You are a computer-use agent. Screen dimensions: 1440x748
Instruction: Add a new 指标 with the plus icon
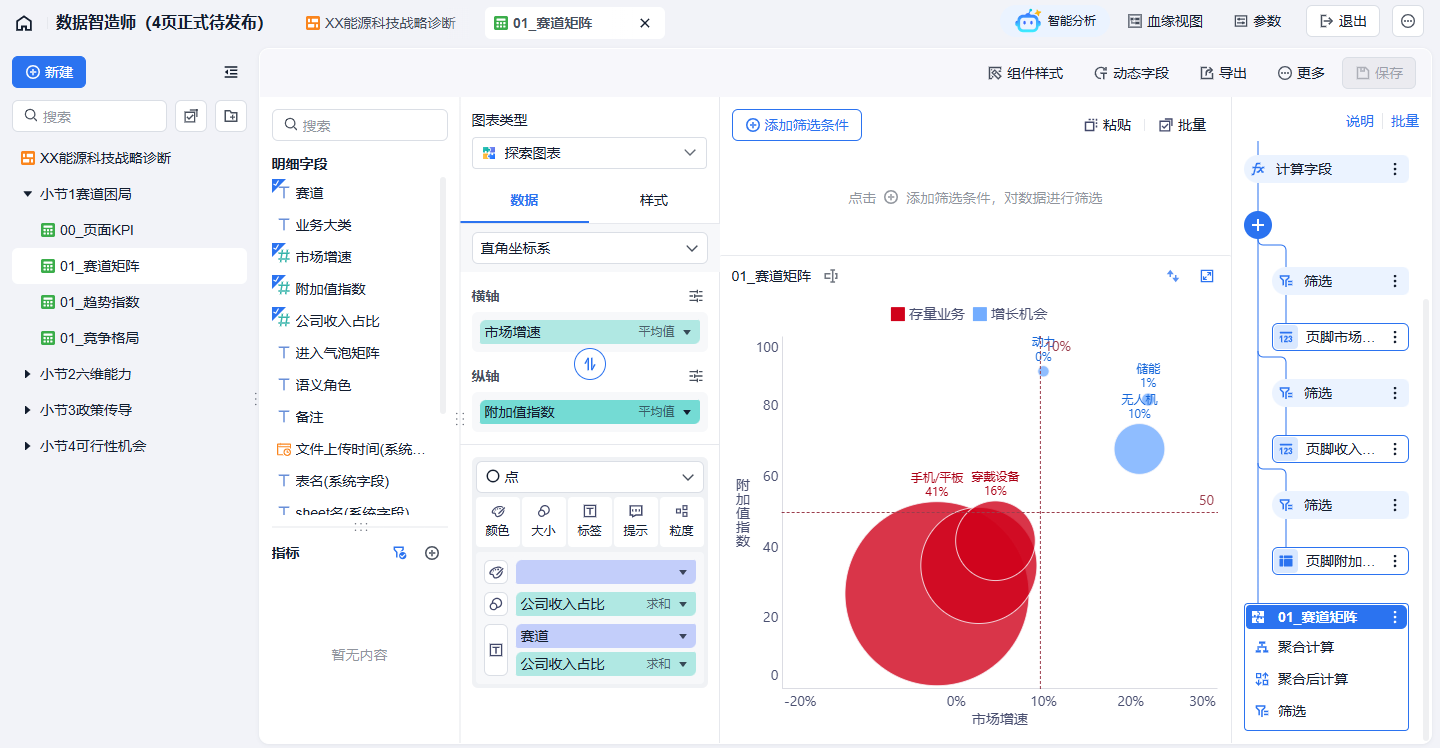tap(432, 553)
